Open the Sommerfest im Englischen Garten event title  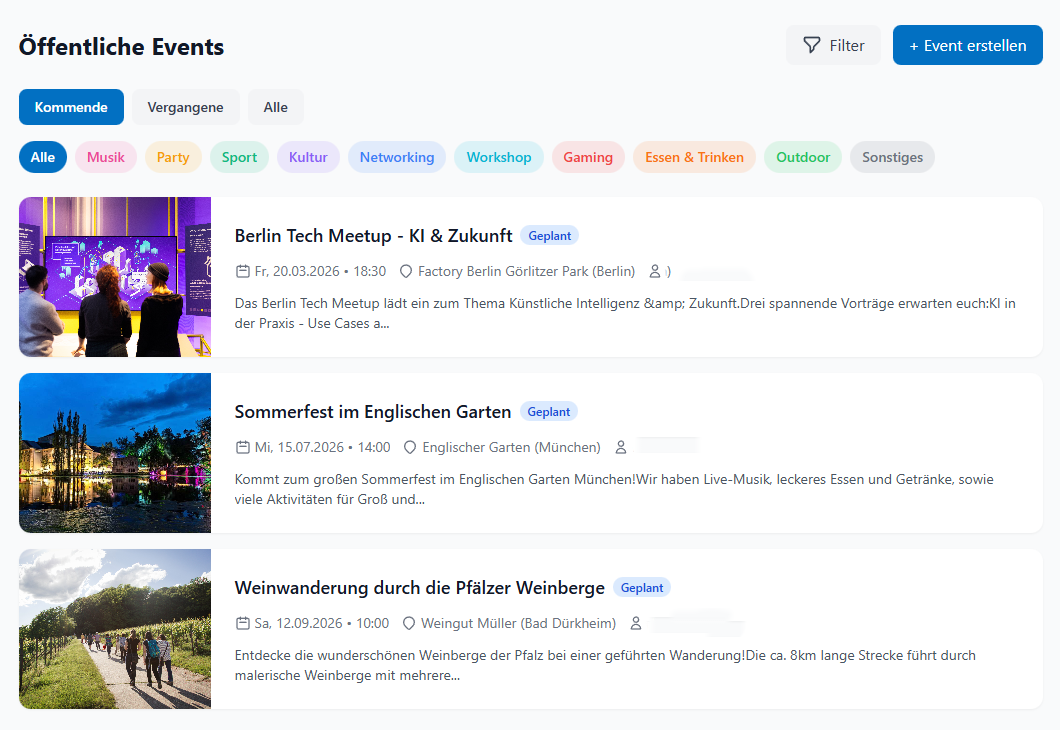pos(370,411)
